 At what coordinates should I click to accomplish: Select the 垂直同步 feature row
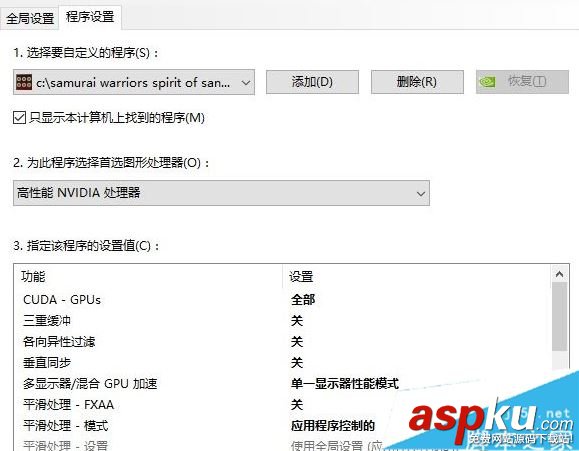click(282, 363)
